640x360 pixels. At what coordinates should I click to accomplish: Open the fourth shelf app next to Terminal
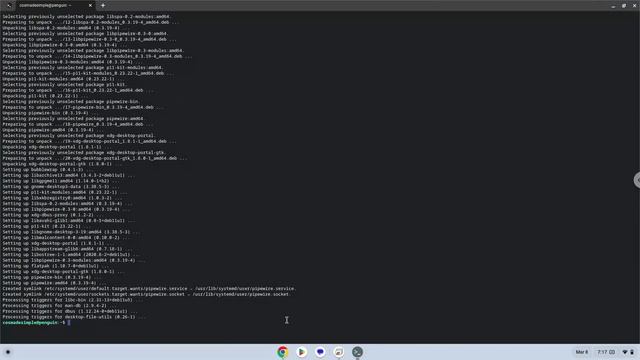pos(338,352)
